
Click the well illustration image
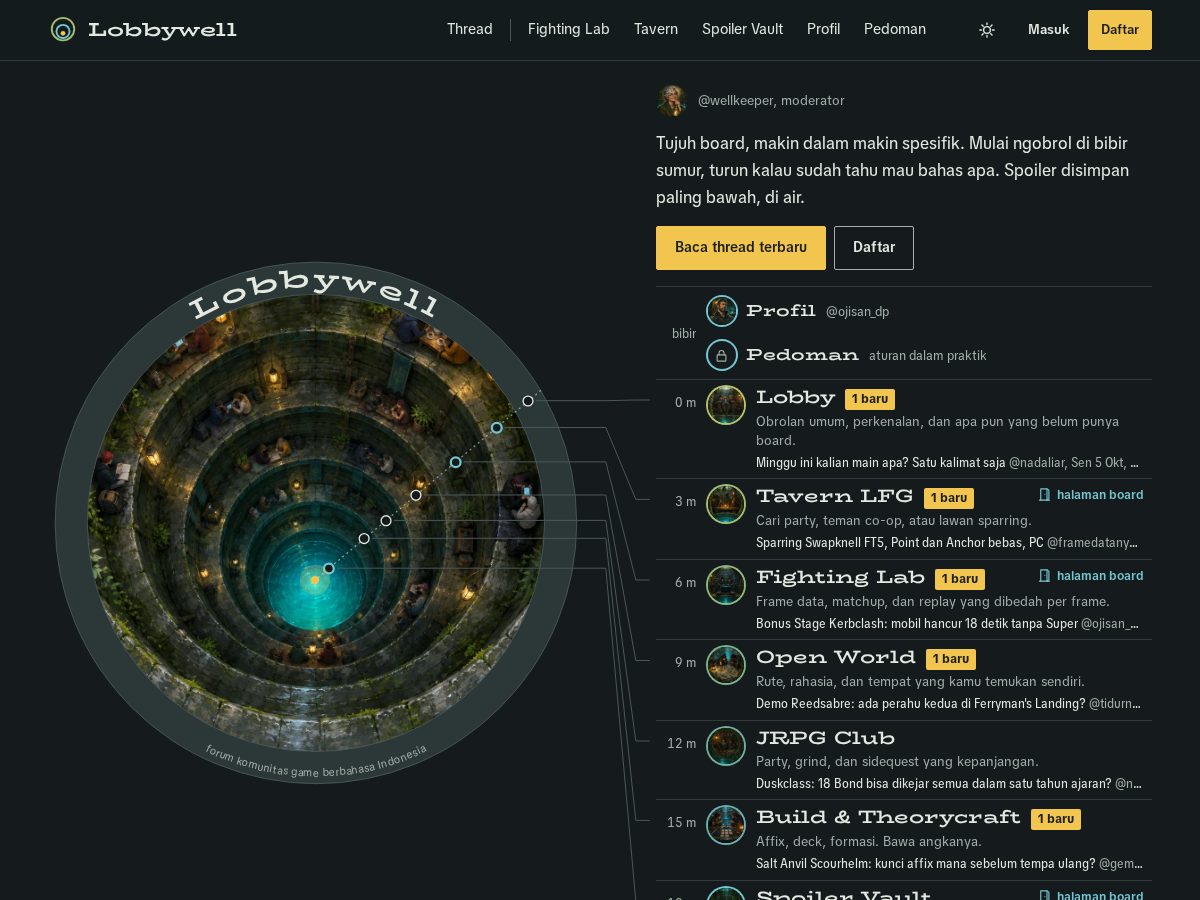pos(316,522)
